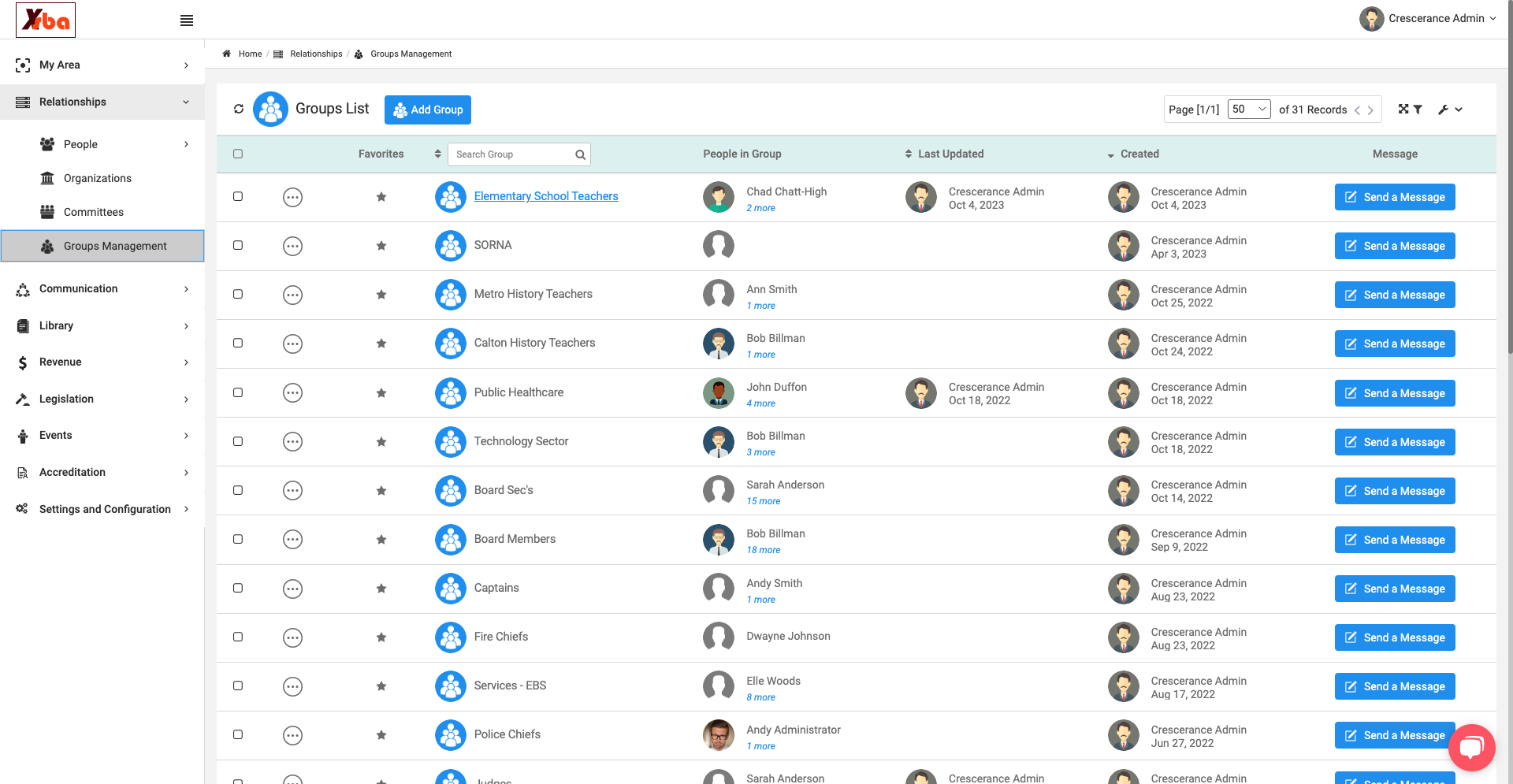Select Groups Management in sidebar
Image resolution: width=1513 pixels, height=784 pixels.
pyautogui.click(x=102, y=246)
